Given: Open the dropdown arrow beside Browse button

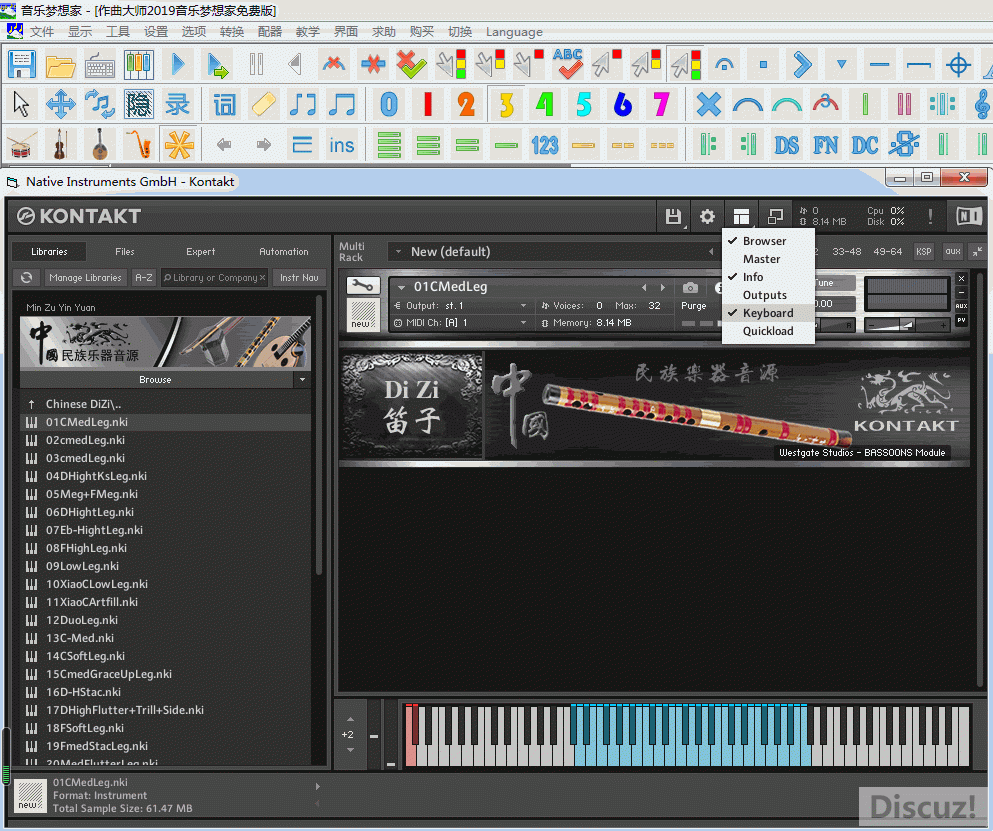Looking at the screenshot, I should click(302, 380).
